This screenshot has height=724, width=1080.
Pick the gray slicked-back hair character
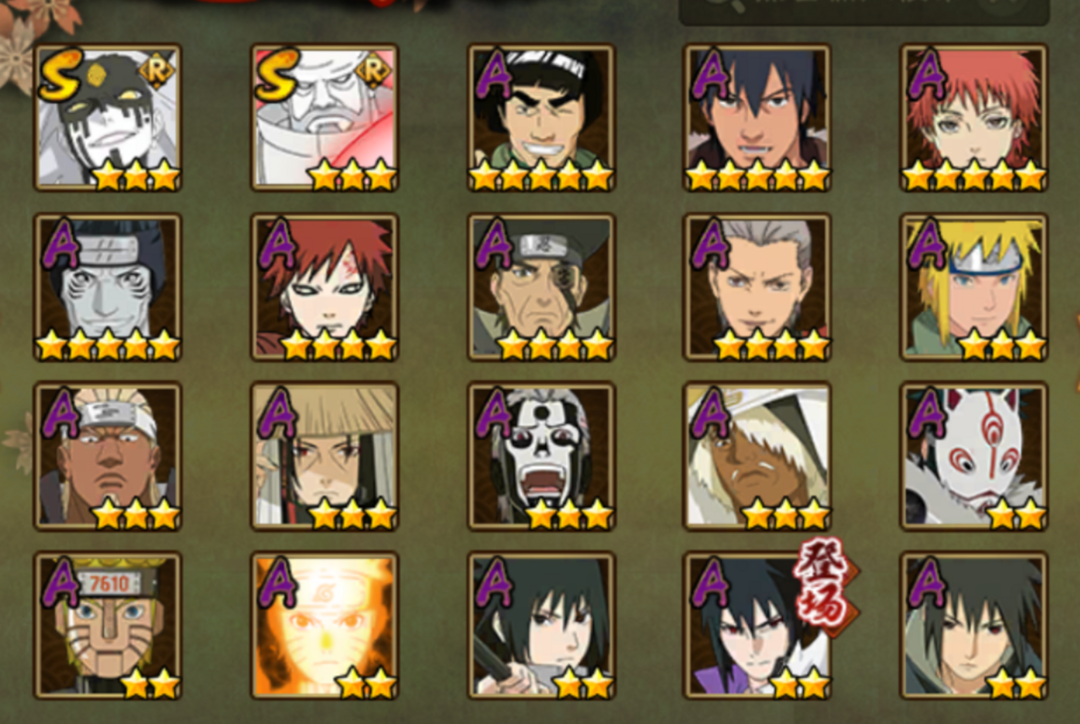point(757,287)
